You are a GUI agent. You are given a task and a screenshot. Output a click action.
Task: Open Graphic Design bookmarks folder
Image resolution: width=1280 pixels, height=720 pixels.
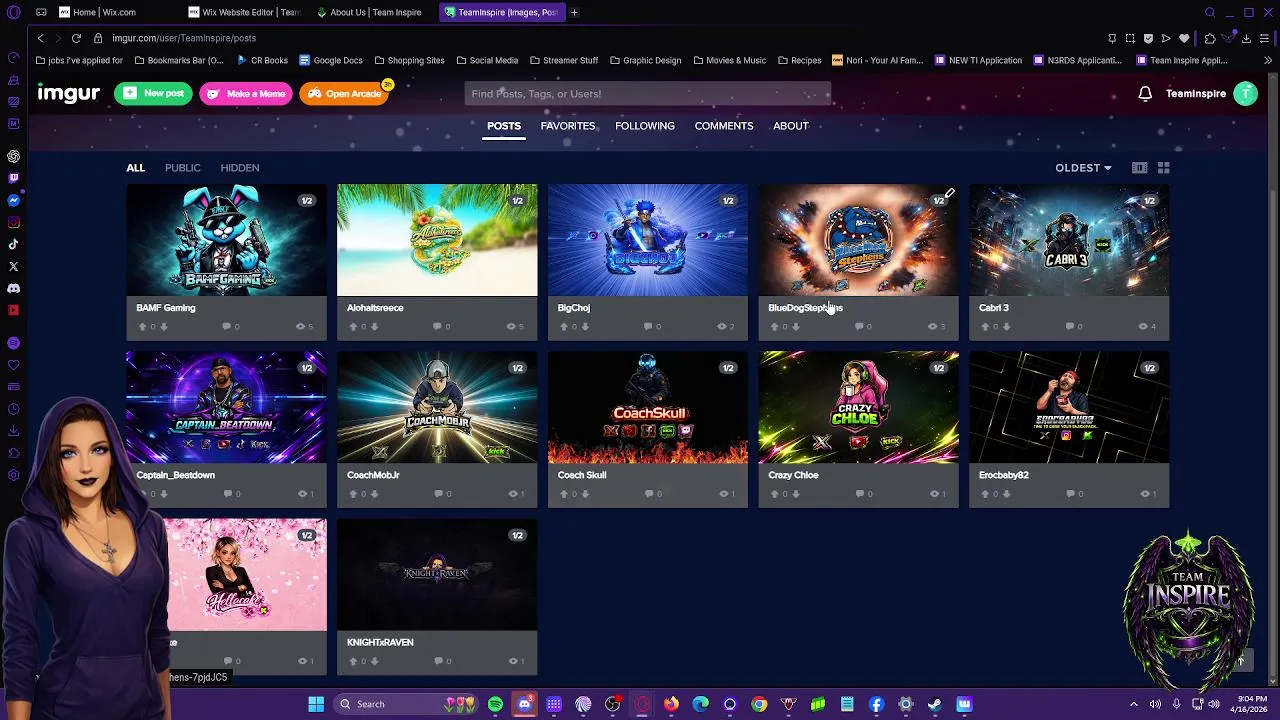pos(645,60)
